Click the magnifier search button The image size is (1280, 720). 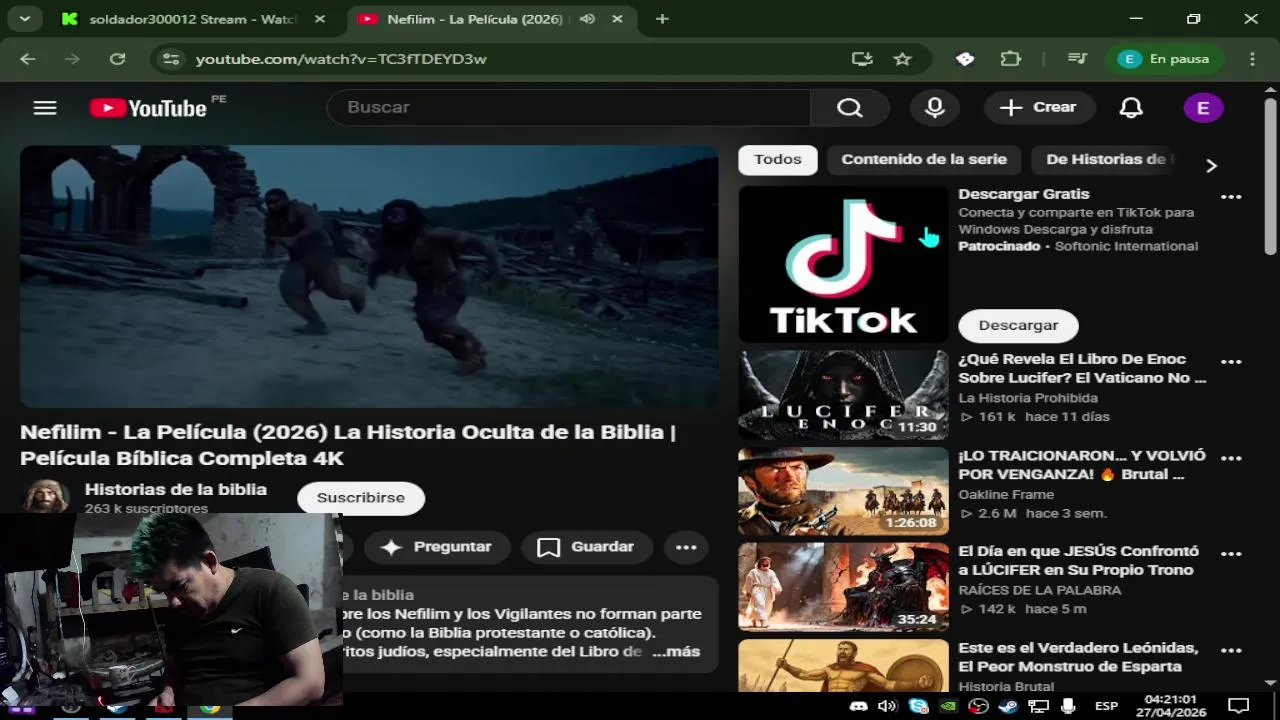pos(850,107)
